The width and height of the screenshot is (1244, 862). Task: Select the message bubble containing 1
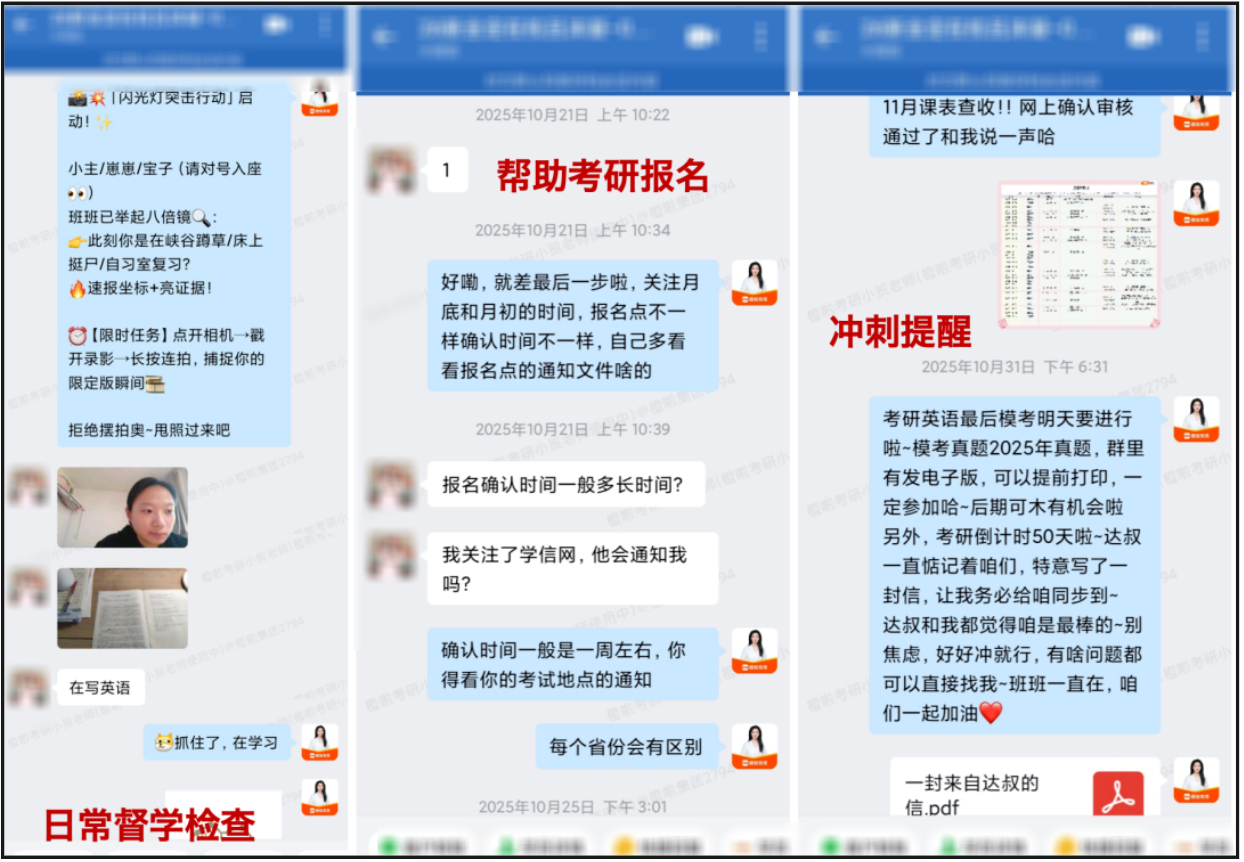click(446, 170)
